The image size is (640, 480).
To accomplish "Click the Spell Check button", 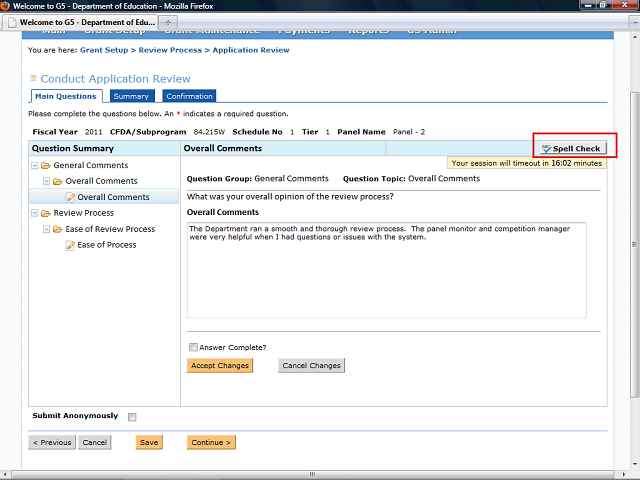I will tap(573, 148).
